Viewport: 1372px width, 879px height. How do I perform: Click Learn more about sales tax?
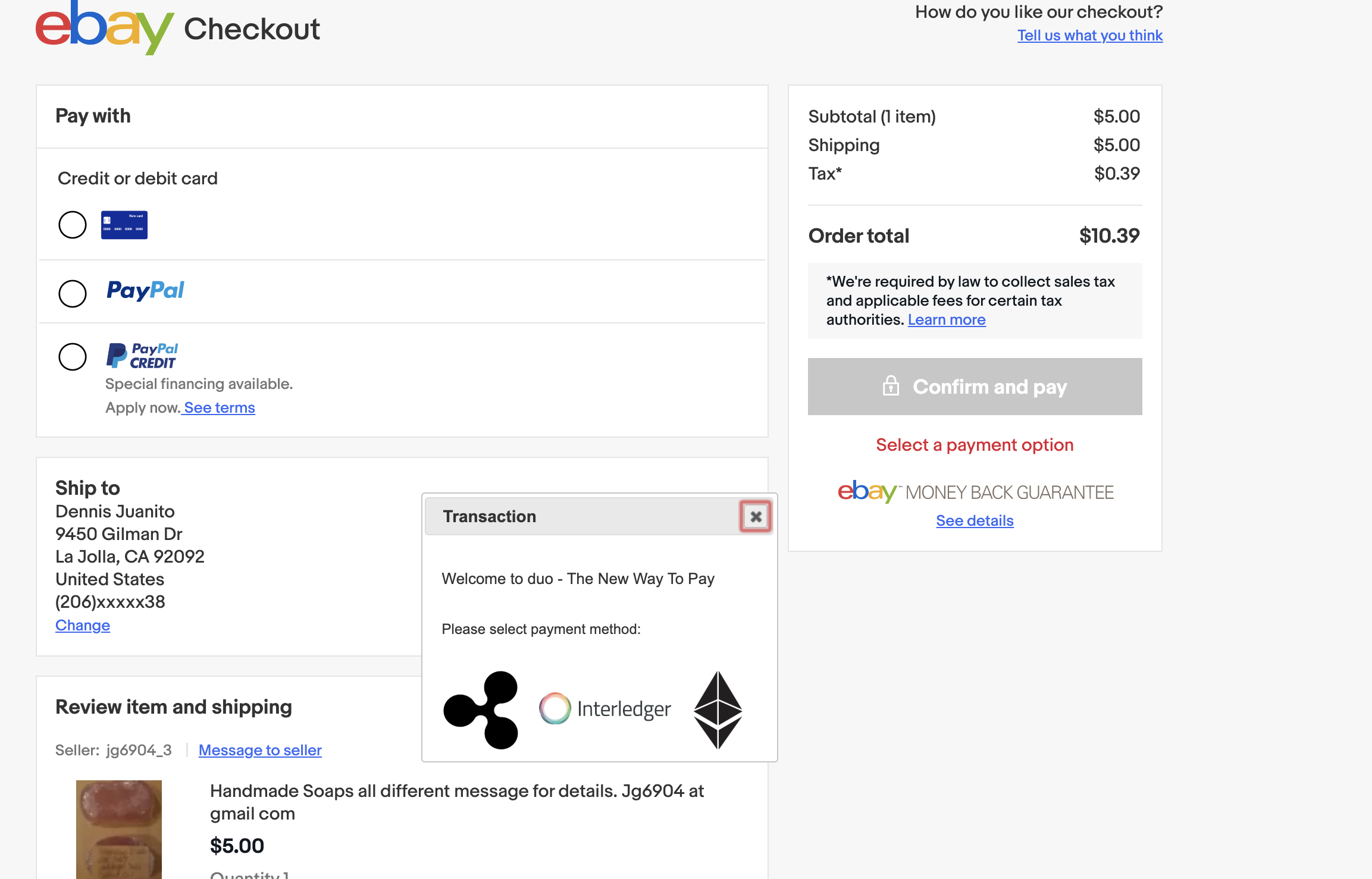point(946,320)
